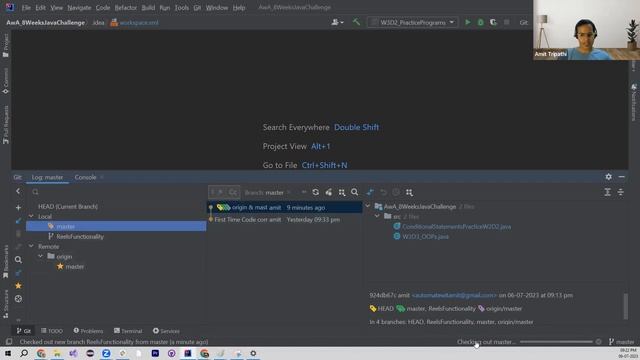Click the branch find magnifier in sidebar
Viewport: 640px width, 360px height.
18,260
